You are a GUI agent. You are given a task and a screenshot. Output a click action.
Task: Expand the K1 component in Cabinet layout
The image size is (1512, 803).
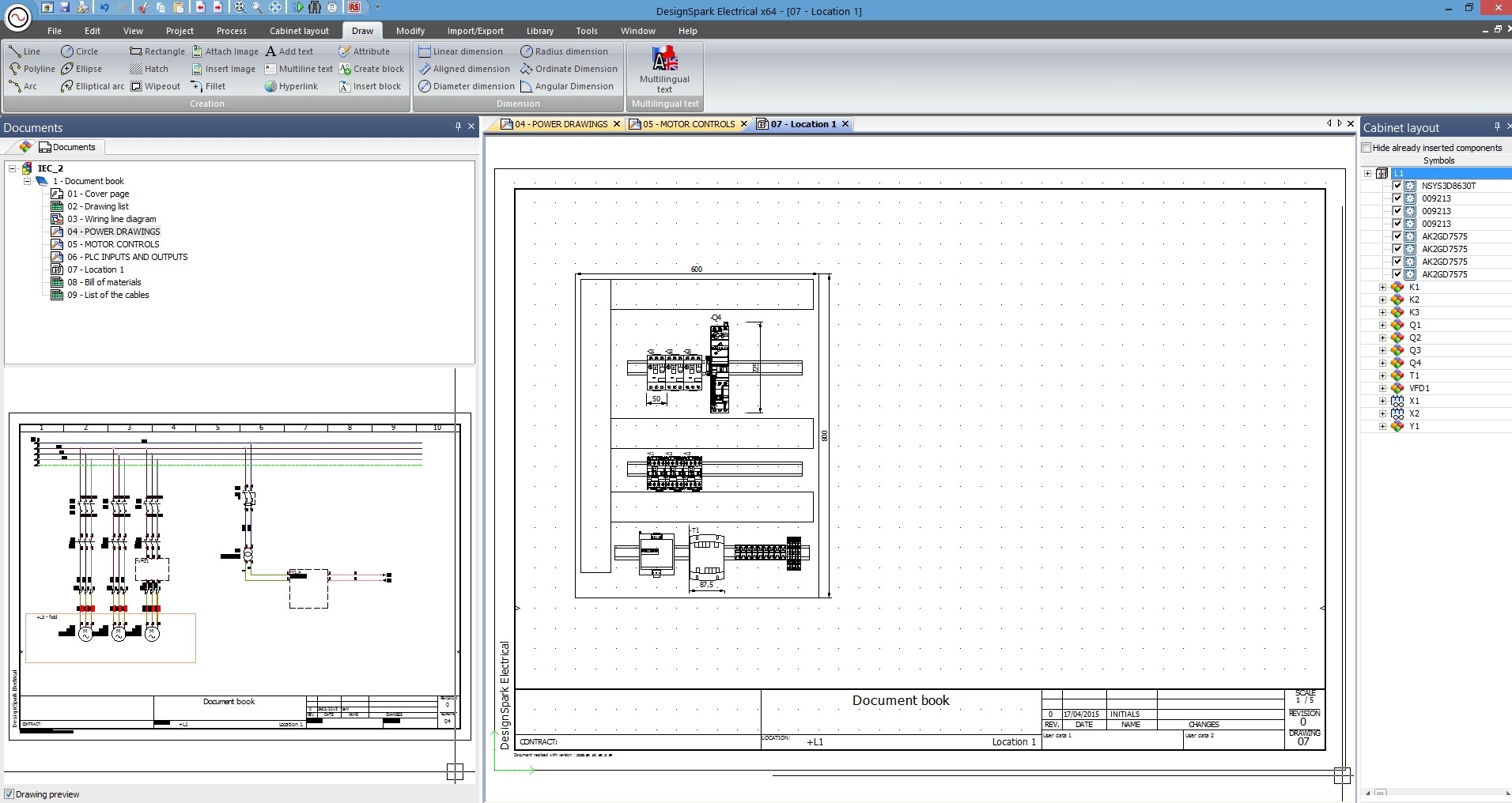[x=1382, y=287]
